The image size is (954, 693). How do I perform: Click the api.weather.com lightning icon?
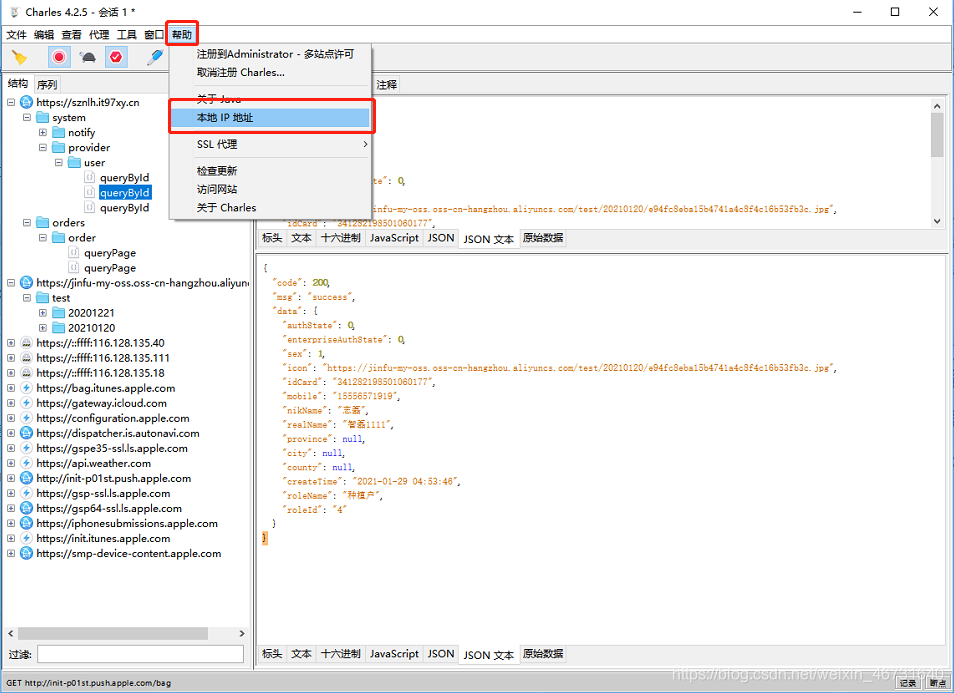tap(26, 463)
